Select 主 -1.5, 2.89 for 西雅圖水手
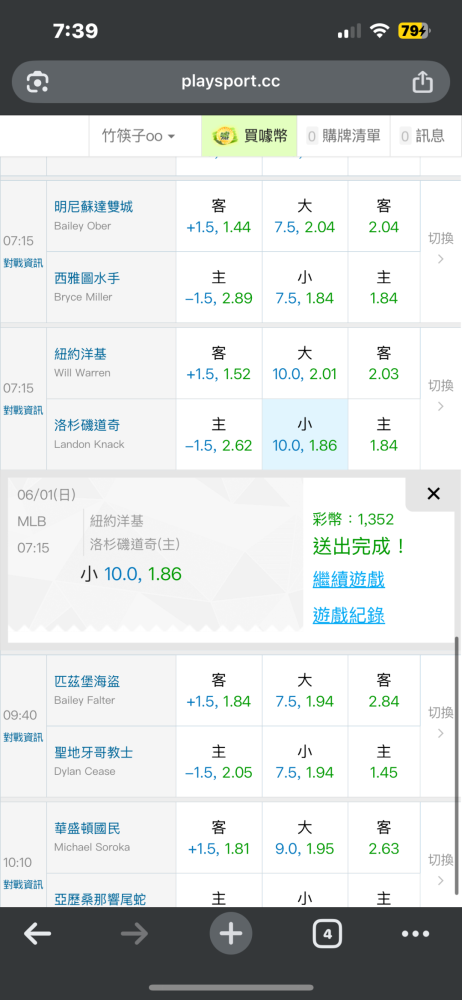 click(219, 288)
